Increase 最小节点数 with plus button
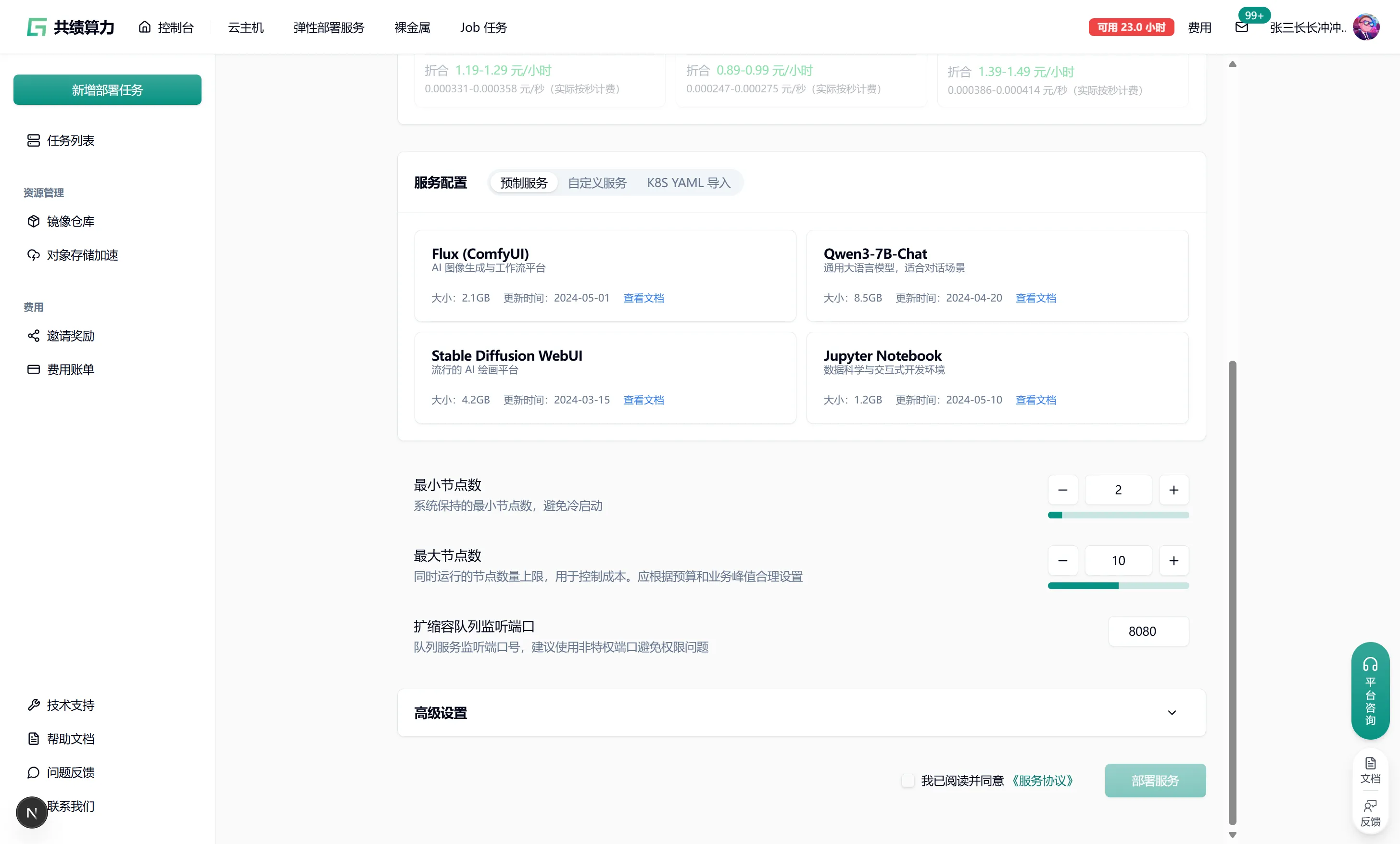 point(1174,490)
